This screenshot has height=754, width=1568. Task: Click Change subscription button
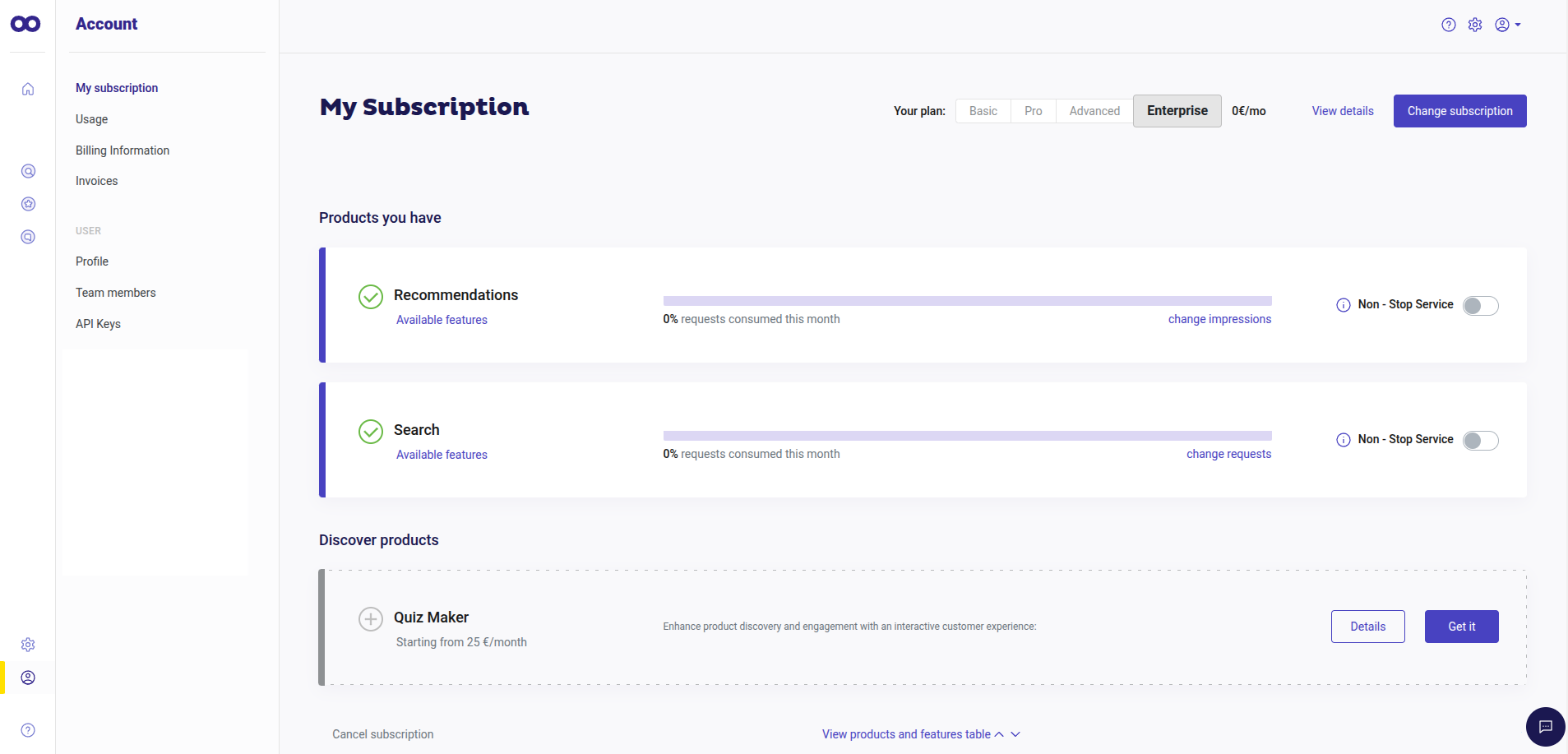1459,111
